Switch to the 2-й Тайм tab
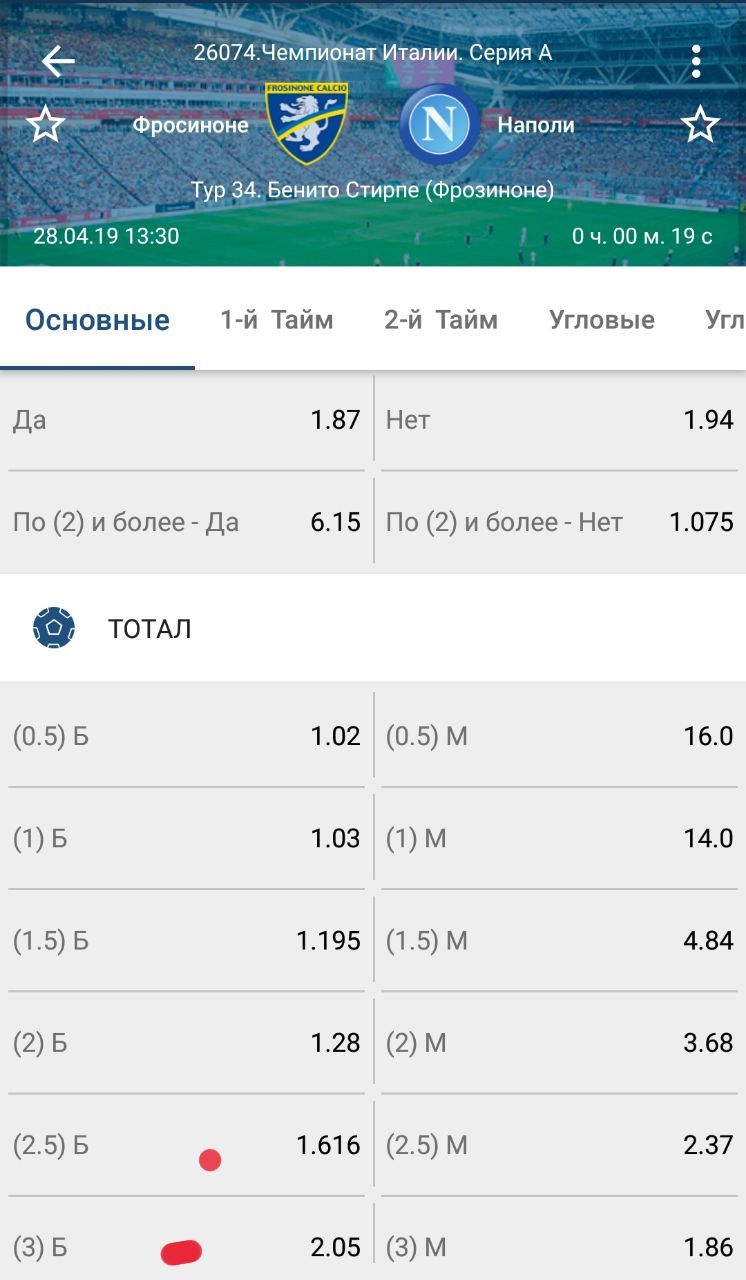 pyautogui.click(x=441, y=320)
